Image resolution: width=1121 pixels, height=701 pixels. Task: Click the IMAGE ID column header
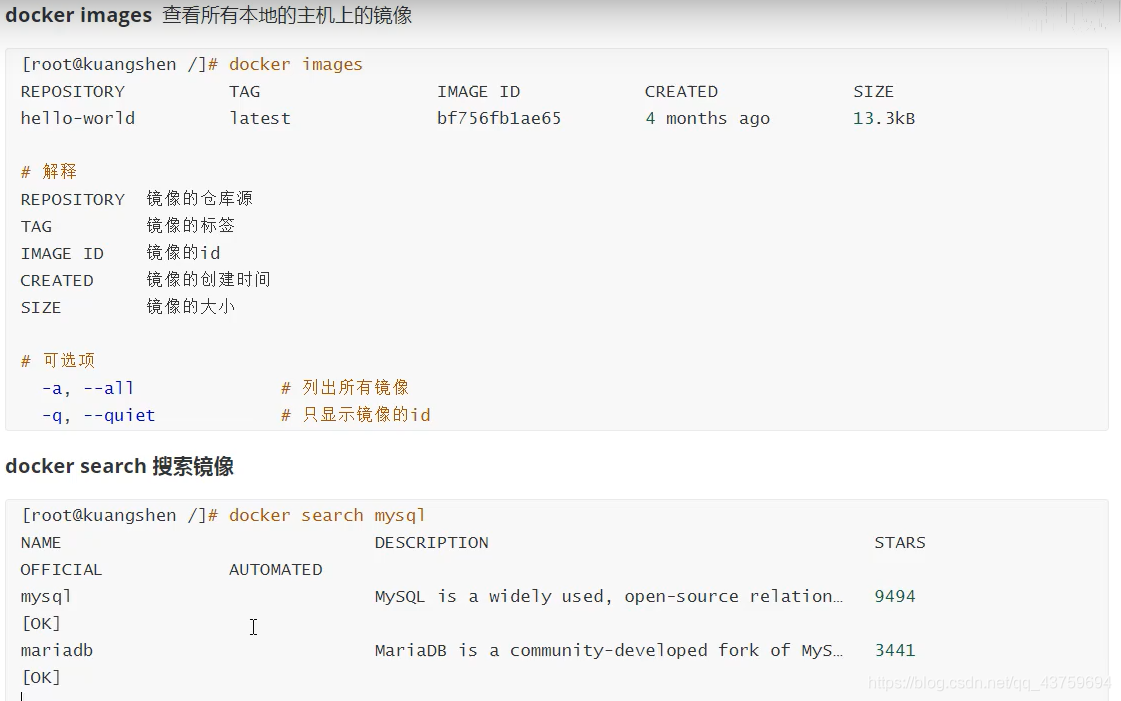click(478, 91)
